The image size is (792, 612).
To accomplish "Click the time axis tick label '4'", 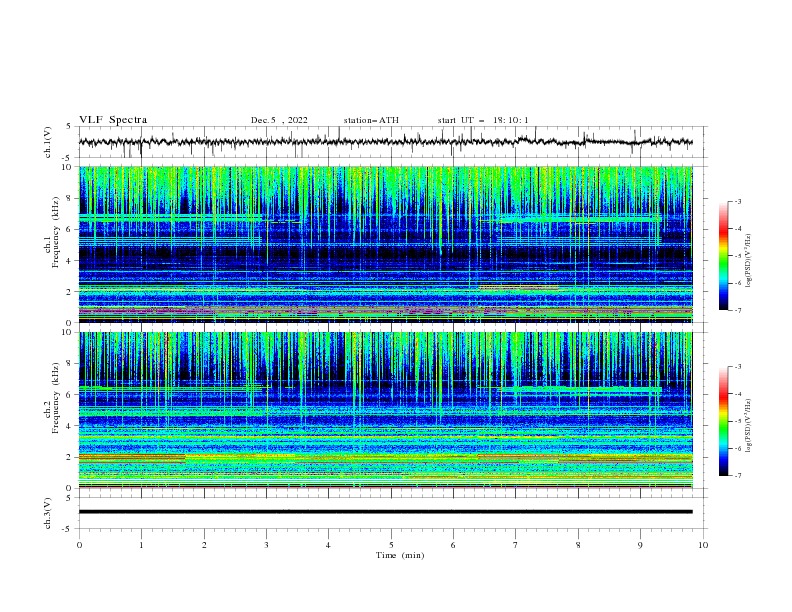I will 328,545.
